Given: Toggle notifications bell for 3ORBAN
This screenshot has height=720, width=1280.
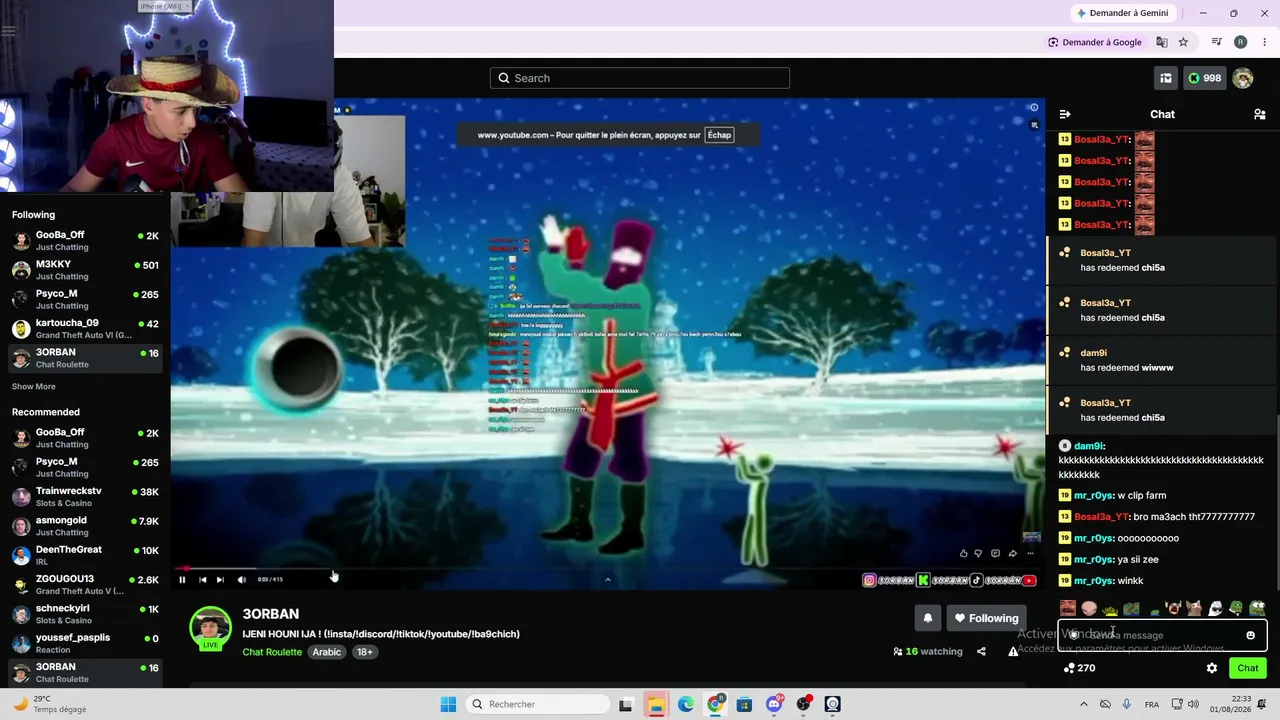Looking at the screenshot, I should pos(927,618).
